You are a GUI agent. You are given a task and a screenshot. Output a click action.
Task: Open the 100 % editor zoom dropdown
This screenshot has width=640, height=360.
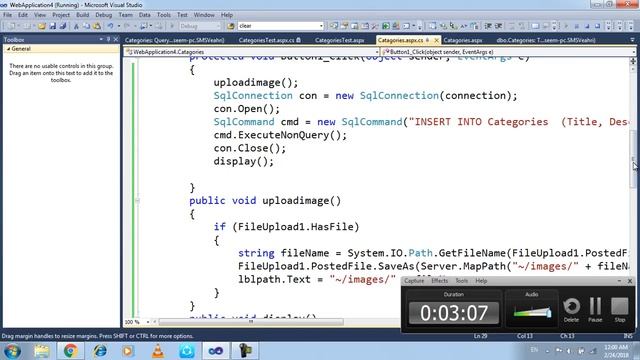click(147, 322)
